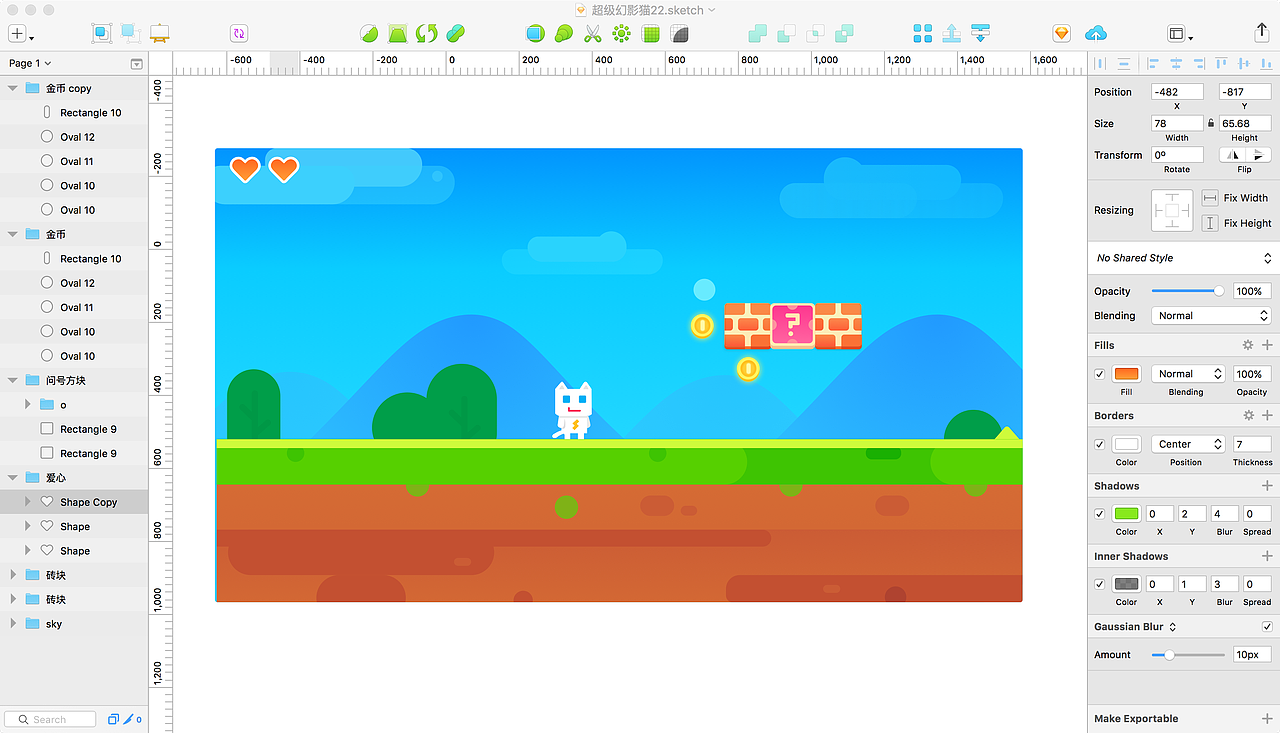1280x733 pixels.
Task: Click the Cloud upload icon
Action: pyautogui.click(x=1096, y=34)
